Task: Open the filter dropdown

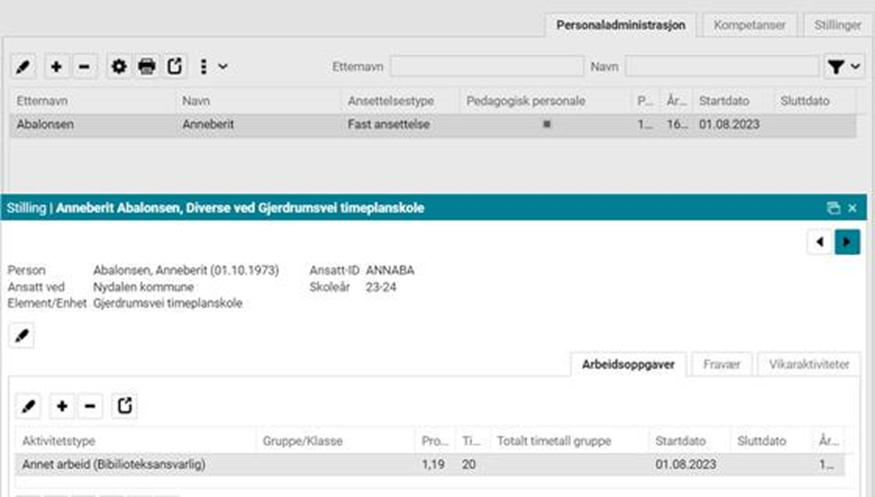Action: pyautogui.click(x=843, y=66)
